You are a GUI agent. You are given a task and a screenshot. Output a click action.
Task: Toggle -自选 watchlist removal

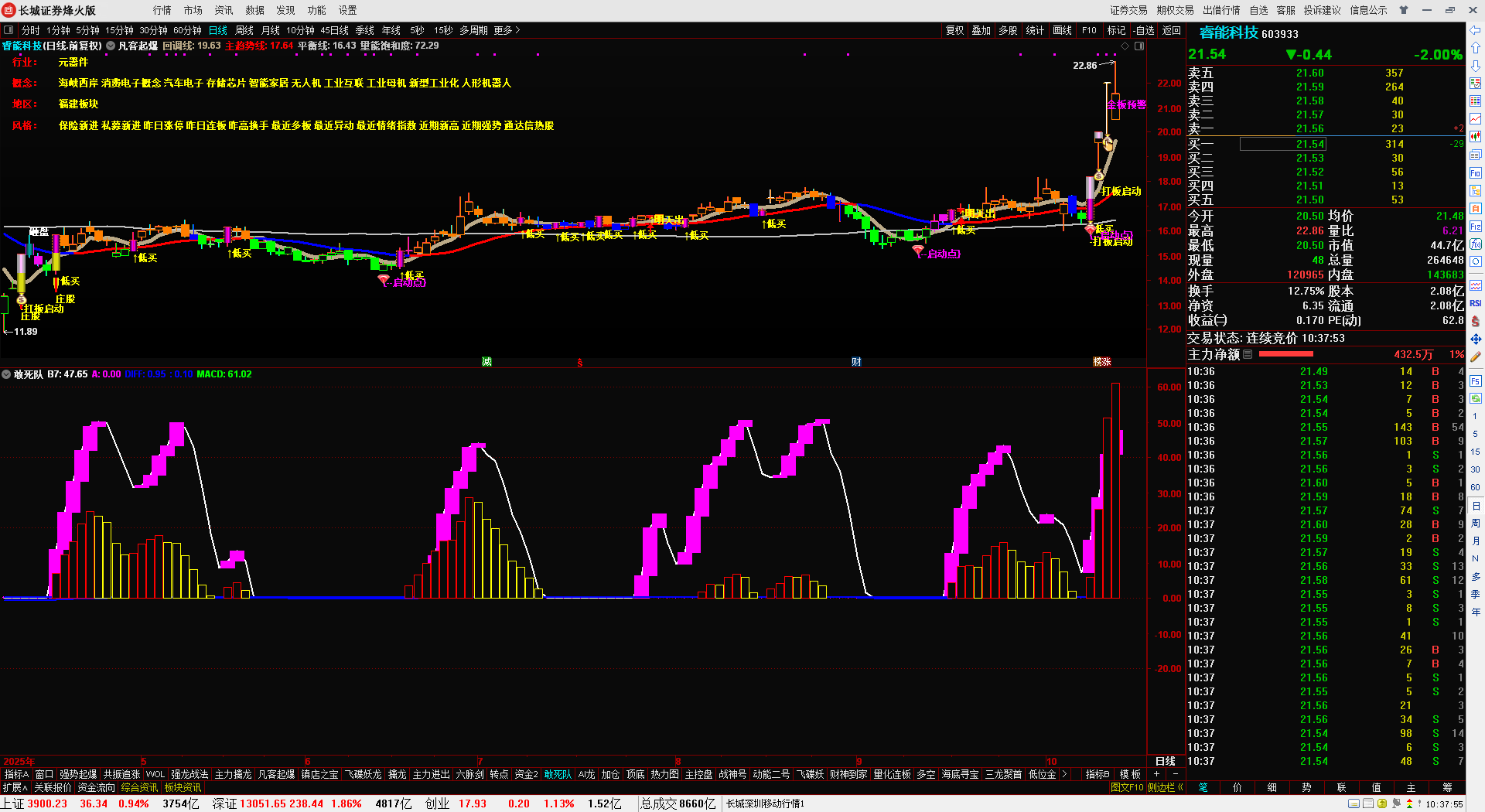(x=1144, y=30)
